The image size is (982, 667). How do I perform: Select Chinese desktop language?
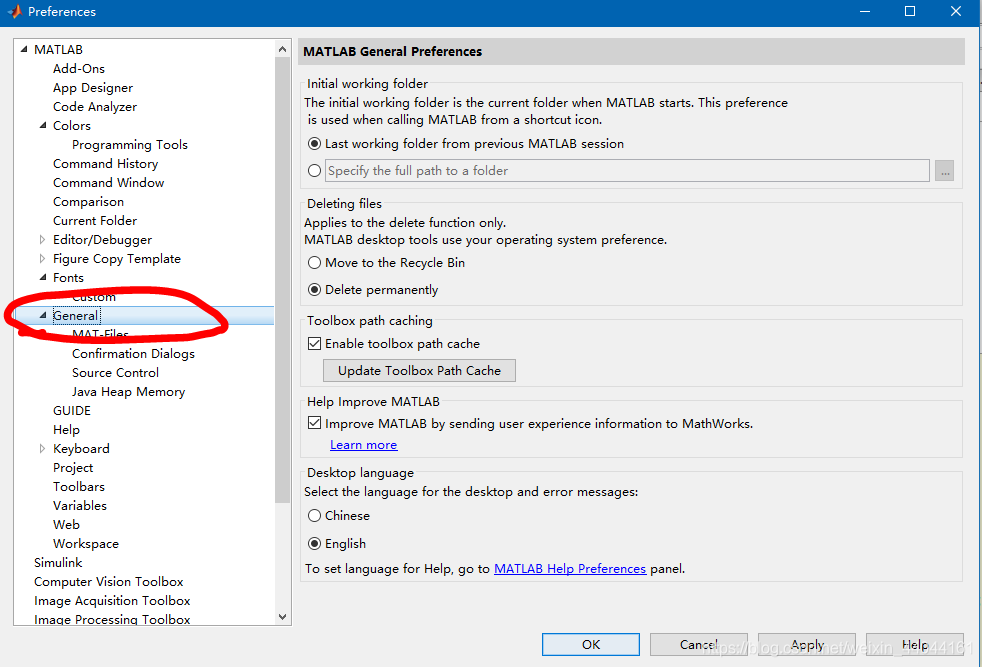(314, 516)
